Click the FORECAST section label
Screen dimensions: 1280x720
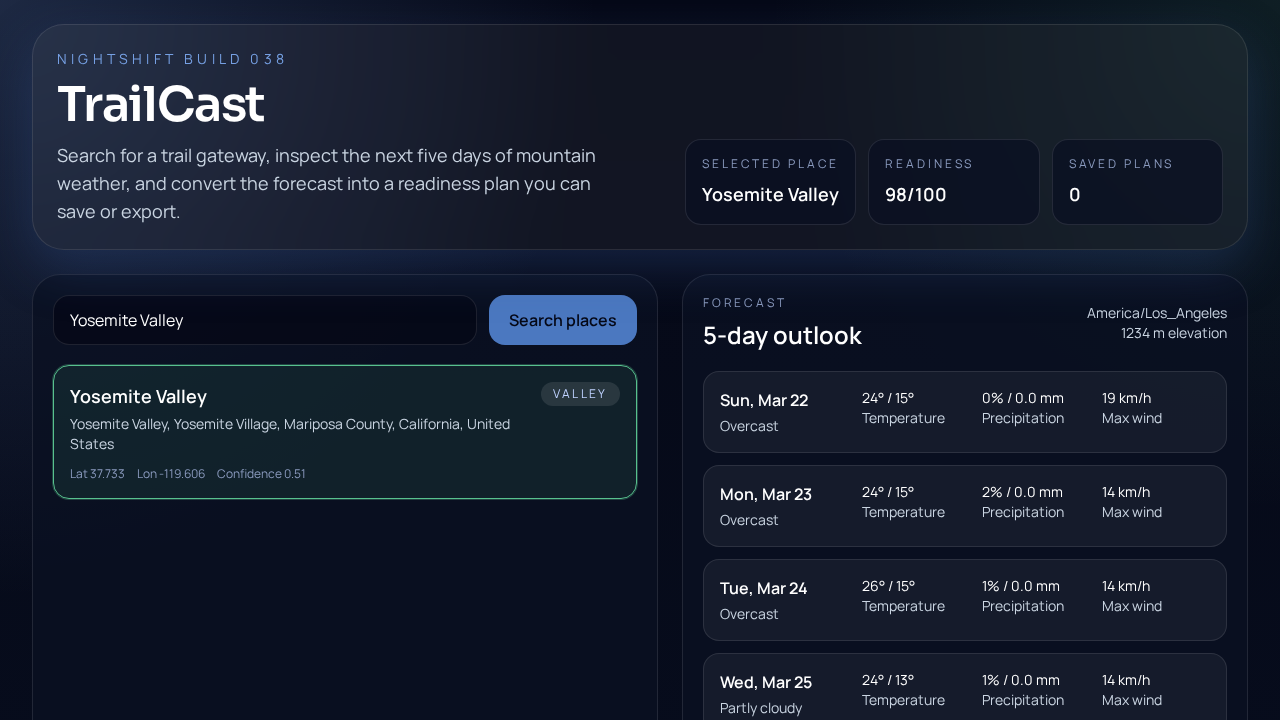[x=744, y=302]
